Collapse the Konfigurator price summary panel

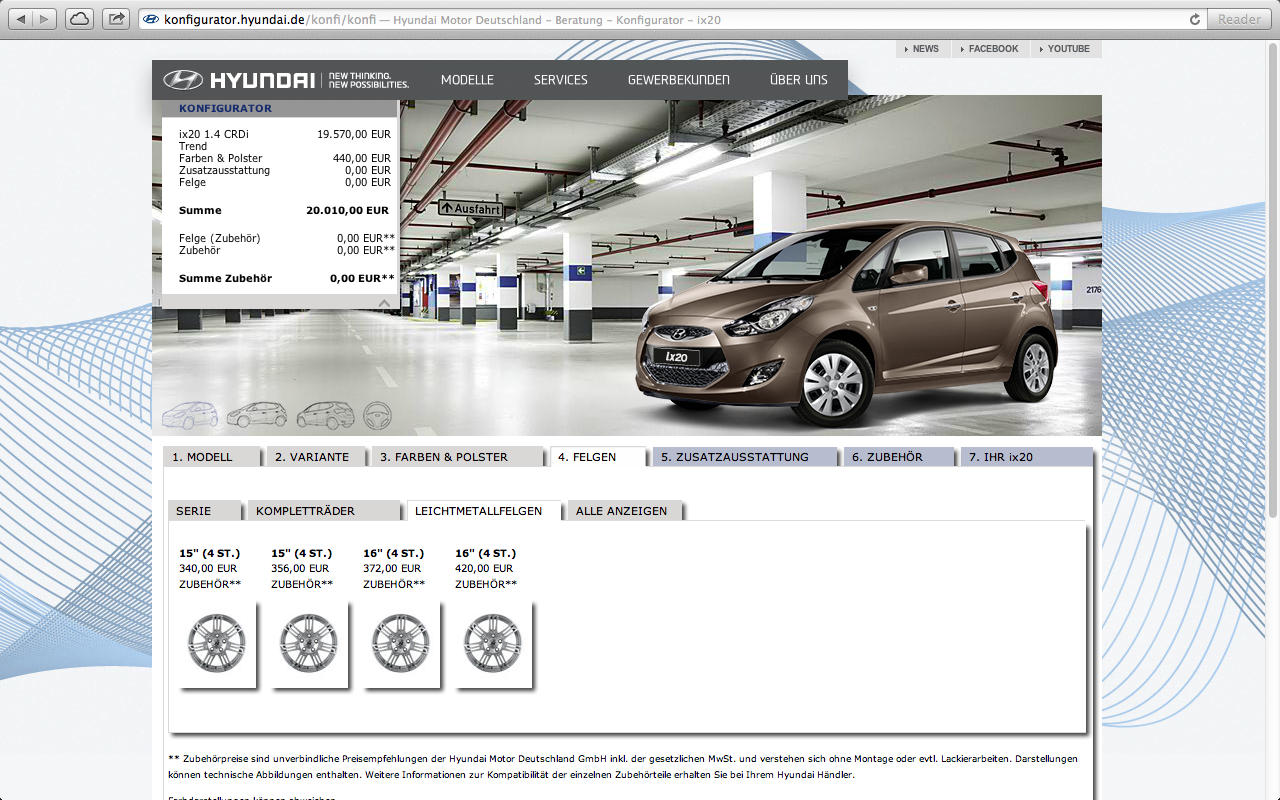coord(384,302)
